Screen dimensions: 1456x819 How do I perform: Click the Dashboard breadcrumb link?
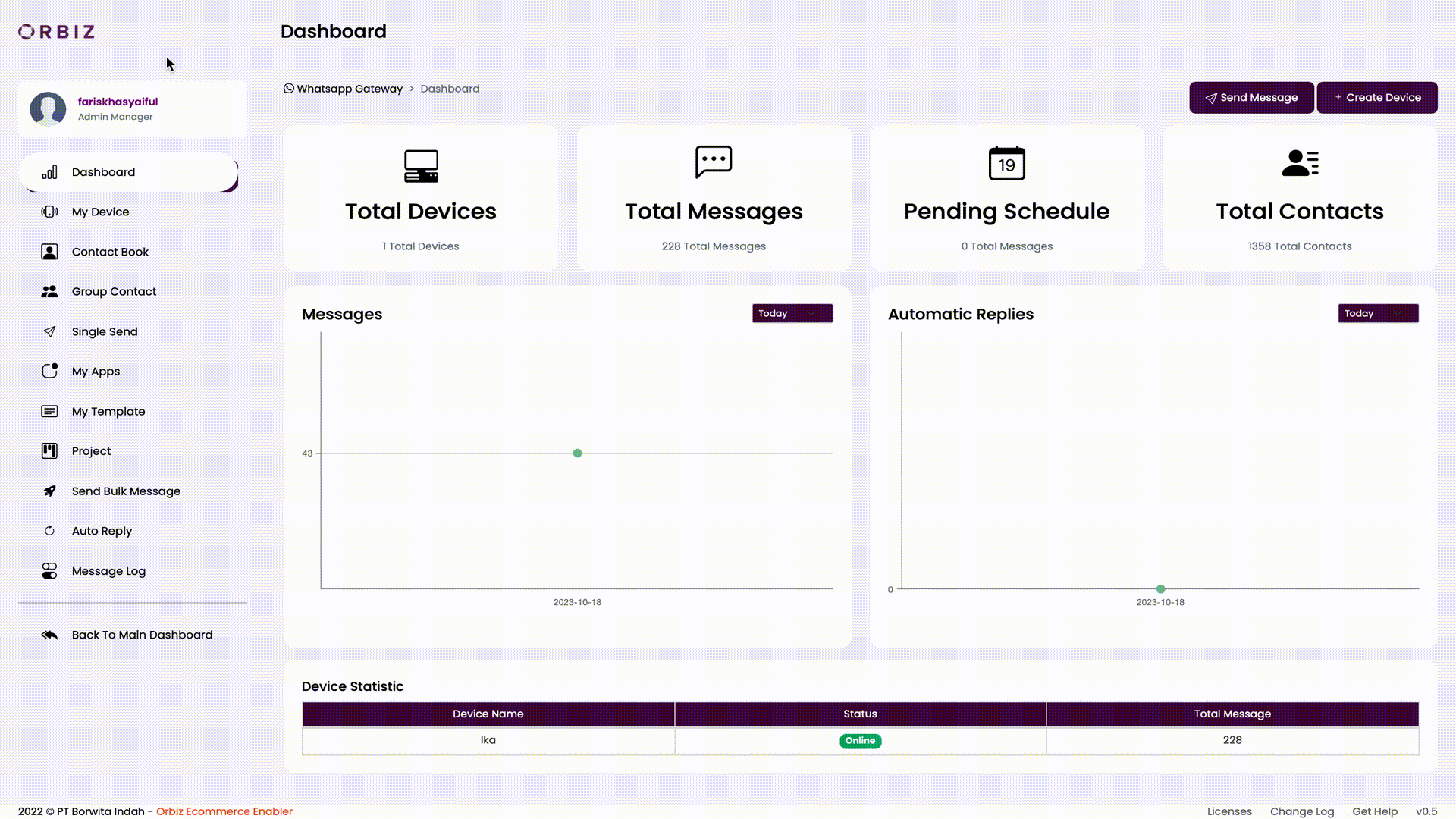coord(450,88)
